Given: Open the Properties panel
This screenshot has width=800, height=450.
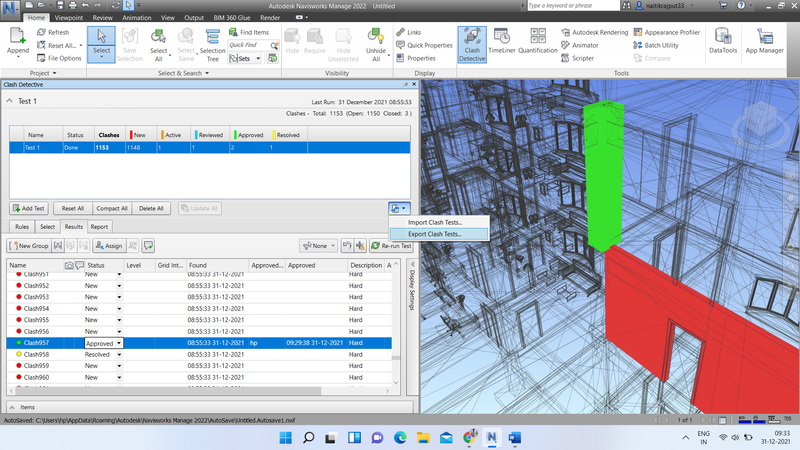Looking at the screenshot, I should (x=415, y=58).
